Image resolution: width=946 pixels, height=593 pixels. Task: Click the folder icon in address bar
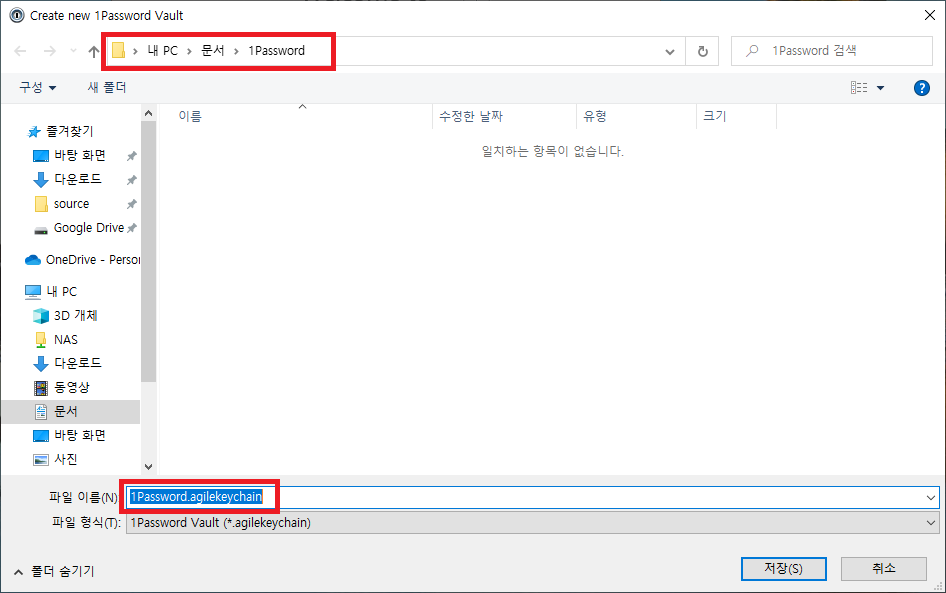119,51
